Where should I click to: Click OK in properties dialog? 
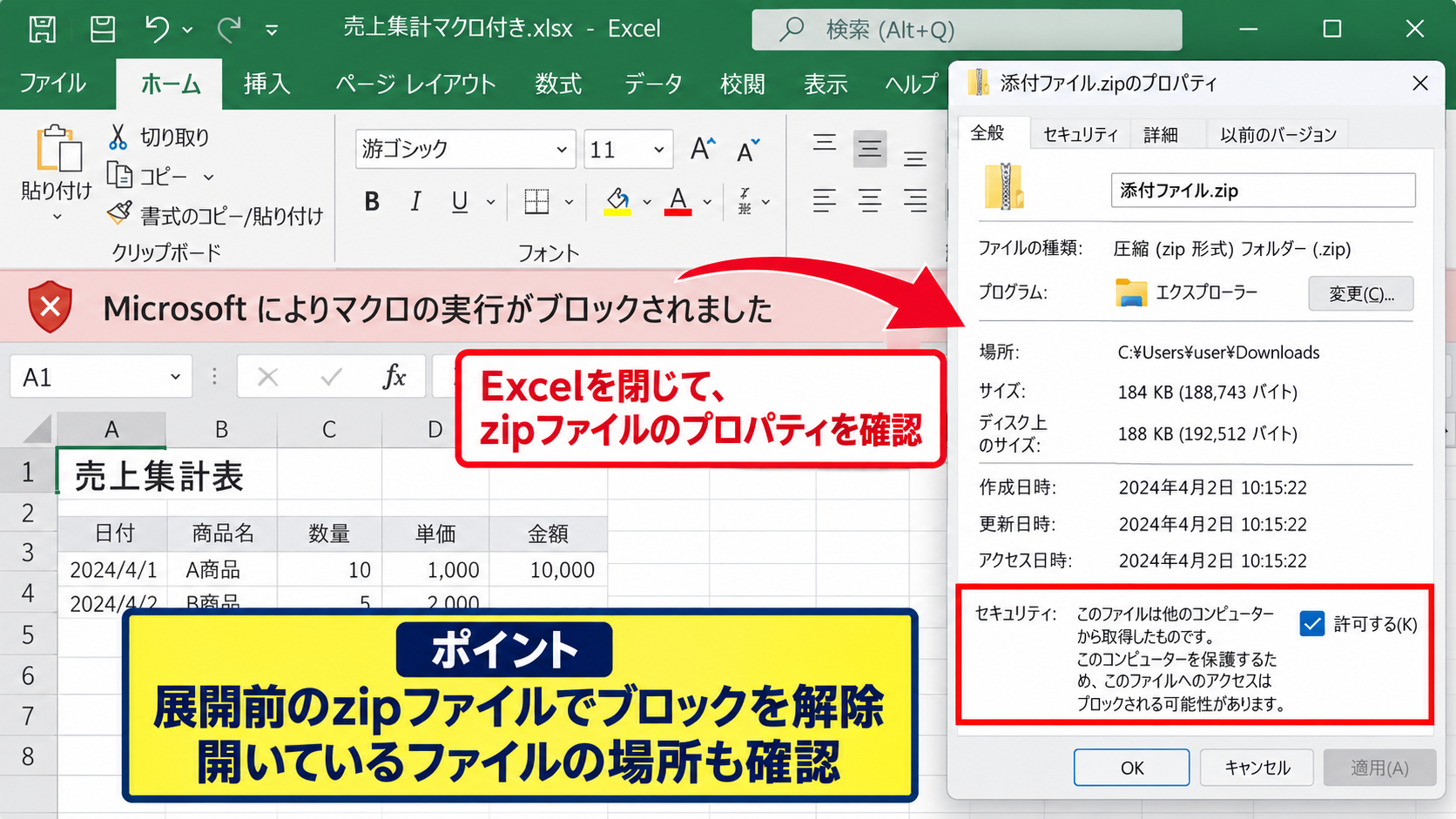[x=1131, y=768]
